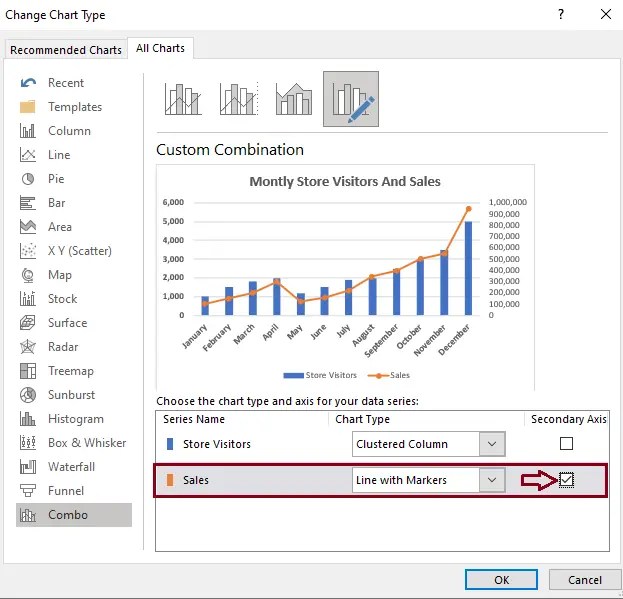The width and height of the screenshot is (623, 599).
Task: Pick the Box & Whisker chart icon
Action: tap(28, 442)
